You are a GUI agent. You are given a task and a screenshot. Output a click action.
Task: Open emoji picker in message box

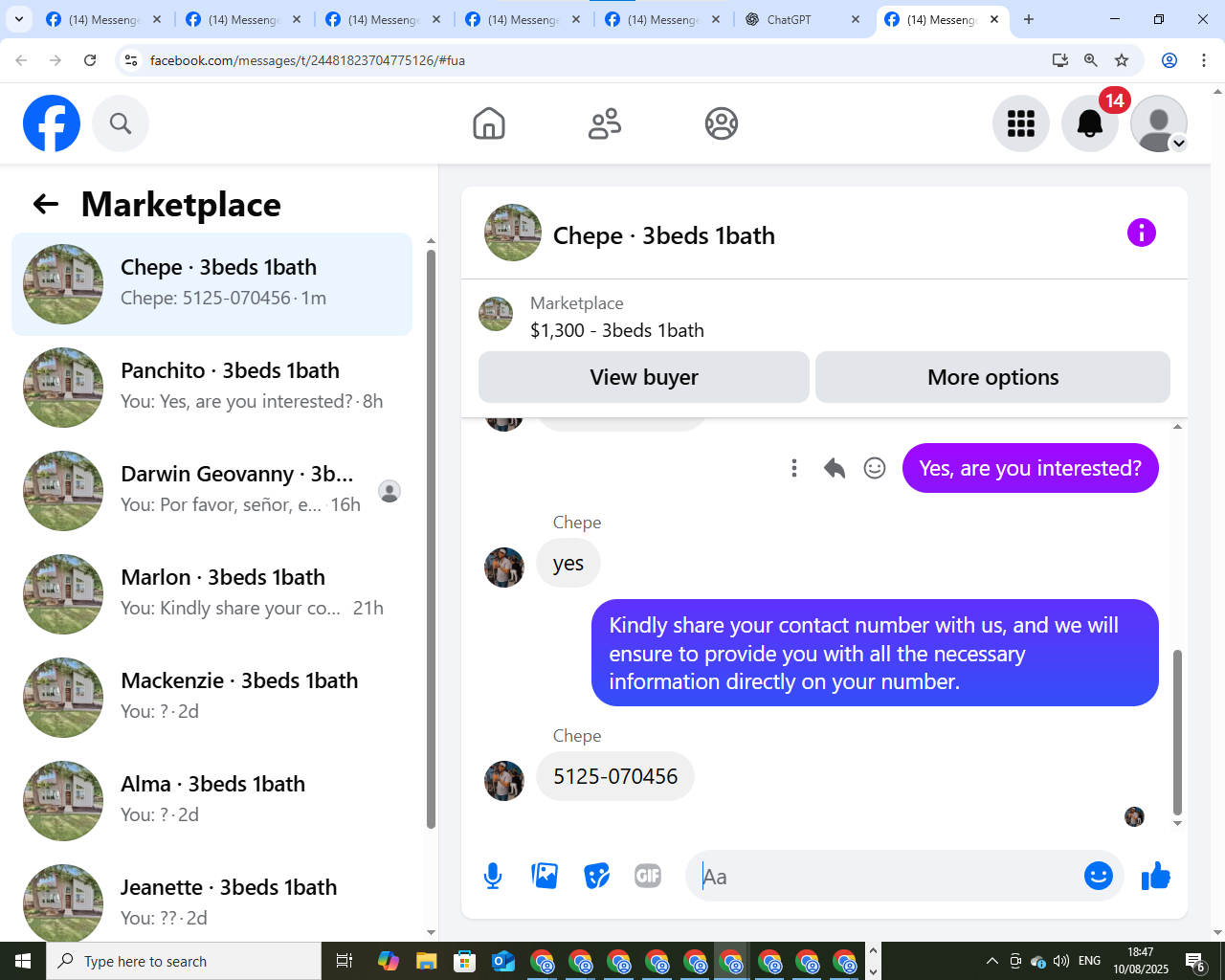[x=1099, y=876]
